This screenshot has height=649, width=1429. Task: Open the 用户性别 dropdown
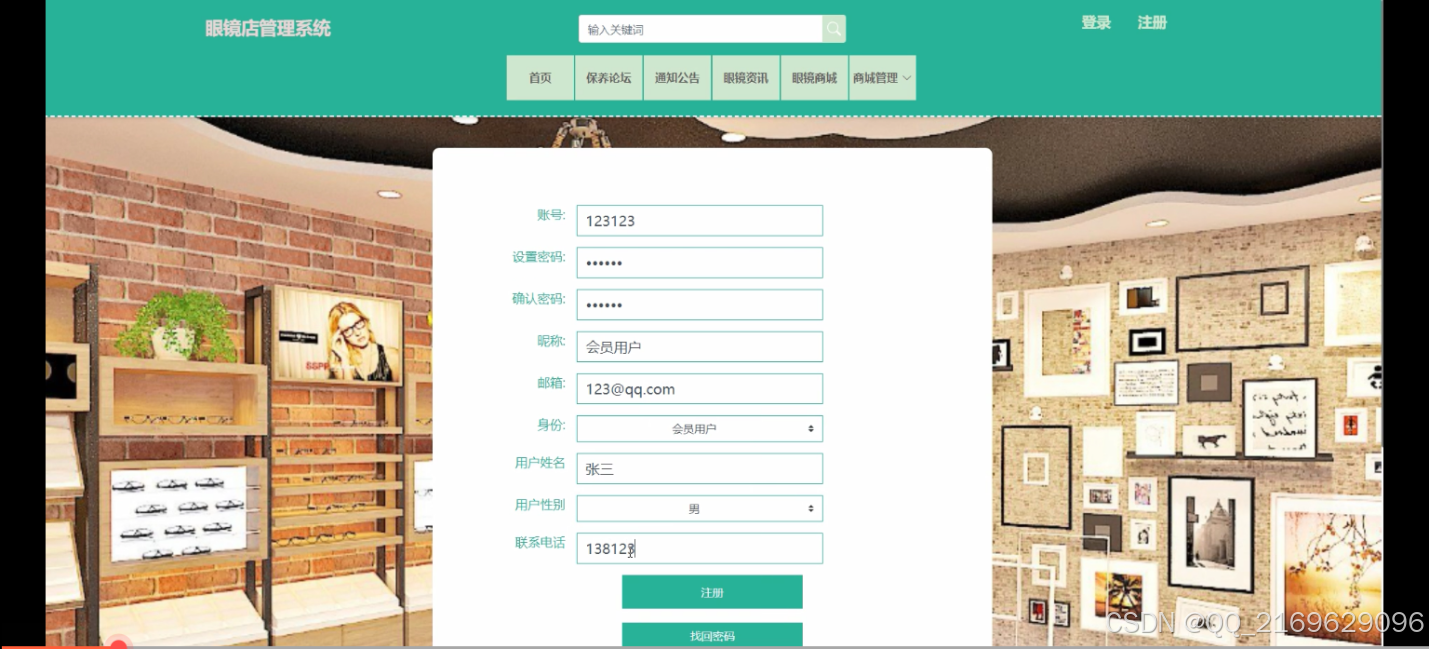700,509
